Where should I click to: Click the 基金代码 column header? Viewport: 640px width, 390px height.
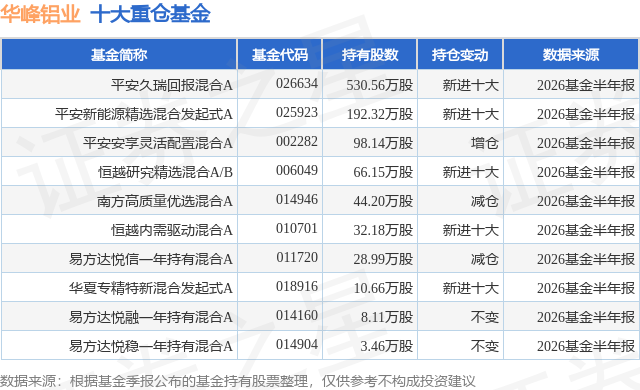[x=280, y=55]
